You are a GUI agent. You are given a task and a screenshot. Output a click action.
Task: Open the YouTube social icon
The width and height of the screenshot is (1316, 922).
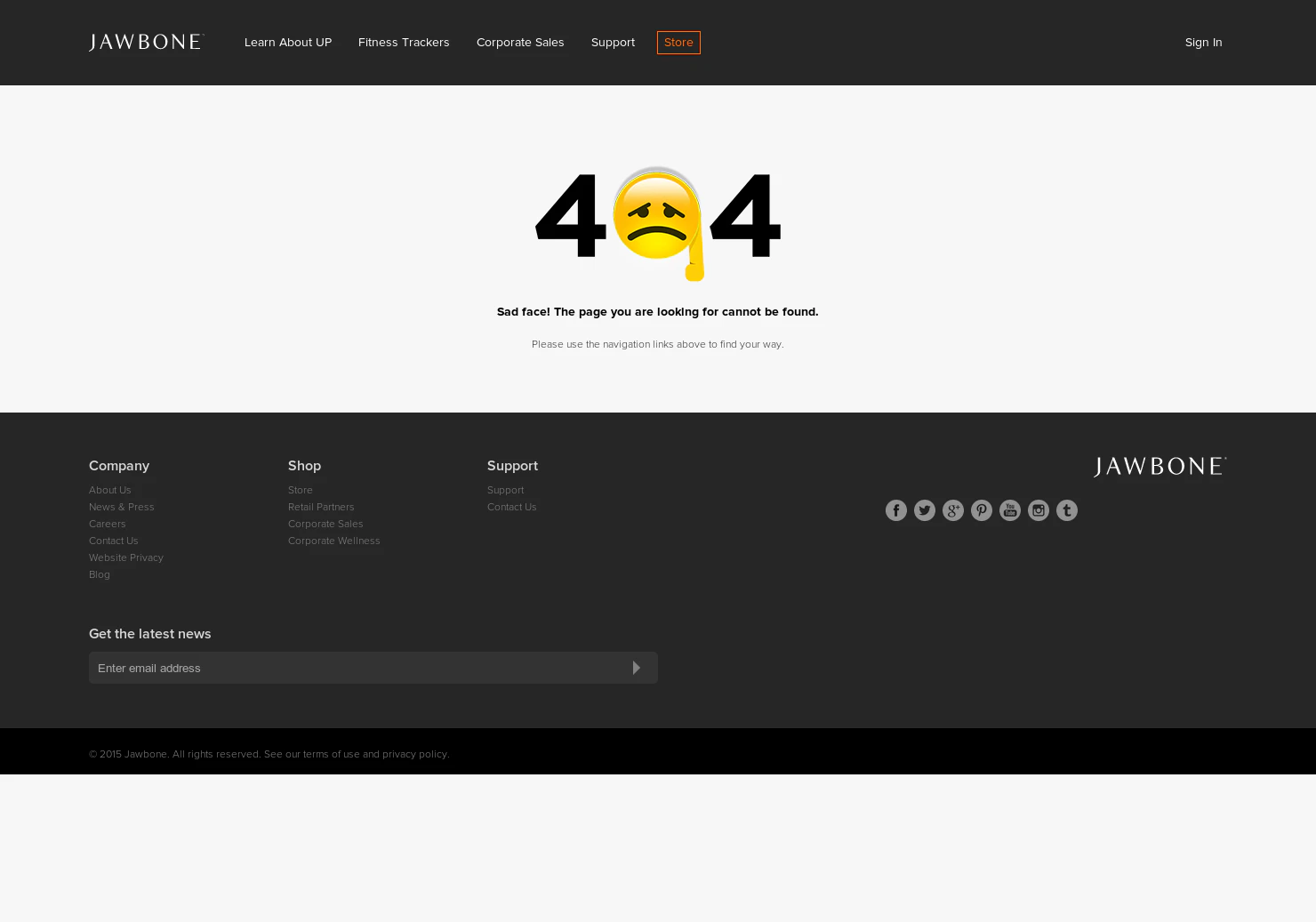(x=1010, y=510)
